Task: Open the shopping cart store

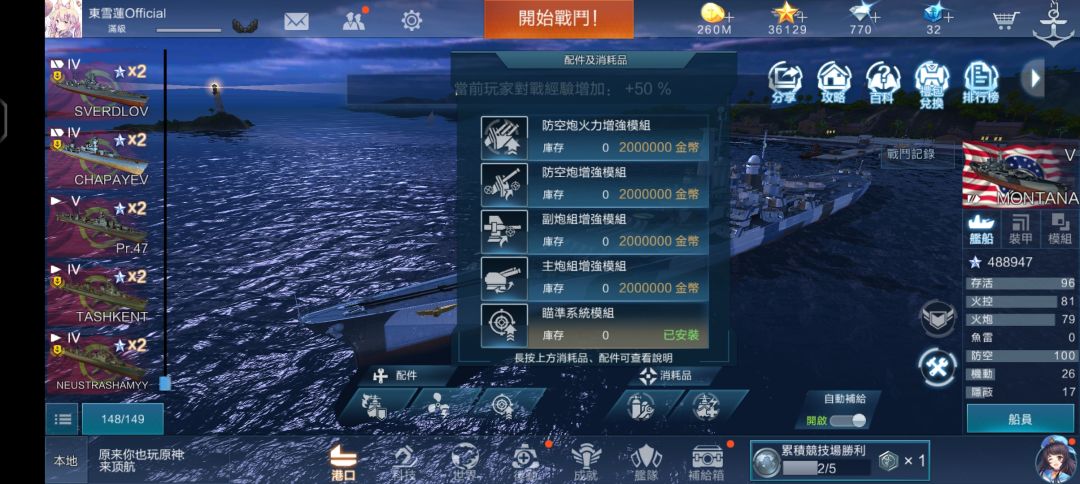Action: pyautogui.click(x=1006, y=21)
